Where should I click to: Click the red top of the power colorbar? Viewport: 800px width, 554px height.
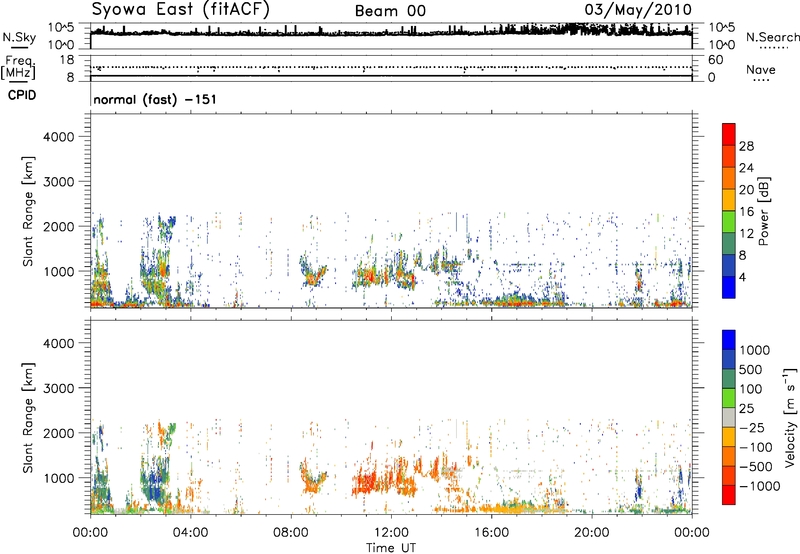(x=729, y=134)
